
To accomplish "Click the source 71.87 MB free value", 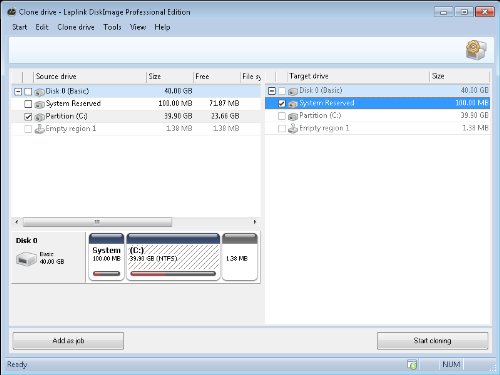I will (x=224, y=104).
